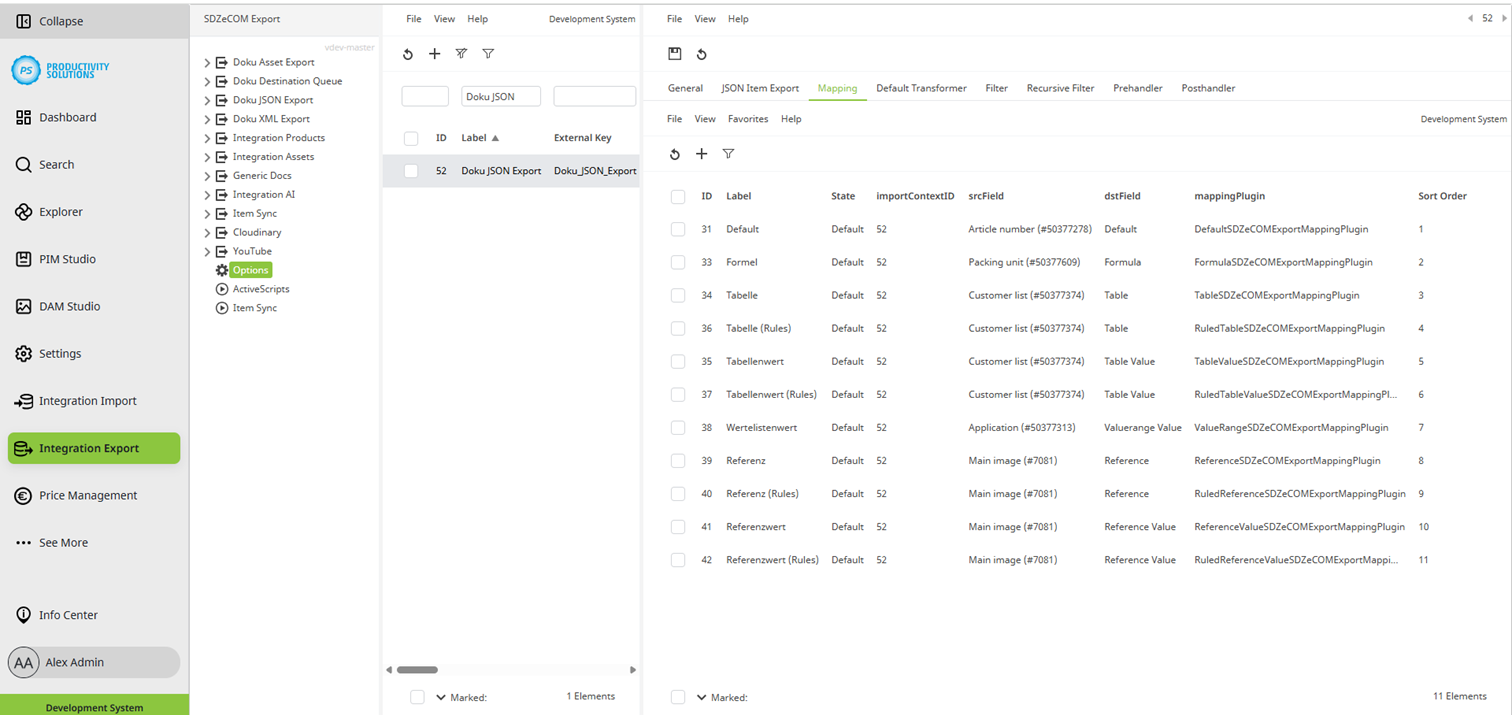Tick the select-all checkbox in the mapping header
The image size is (1512, 715).
point(678,196)
